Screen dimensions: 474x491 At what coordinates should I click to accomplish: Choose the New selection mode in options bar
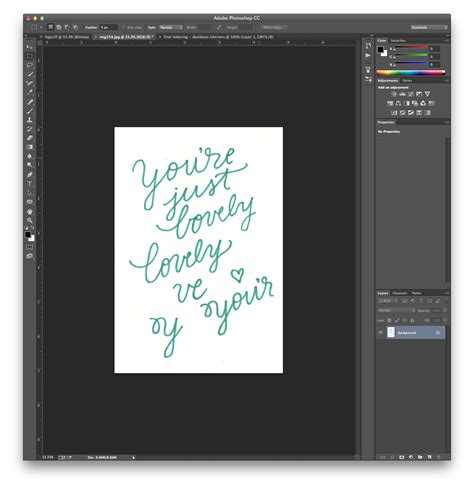tap(51, 27)
